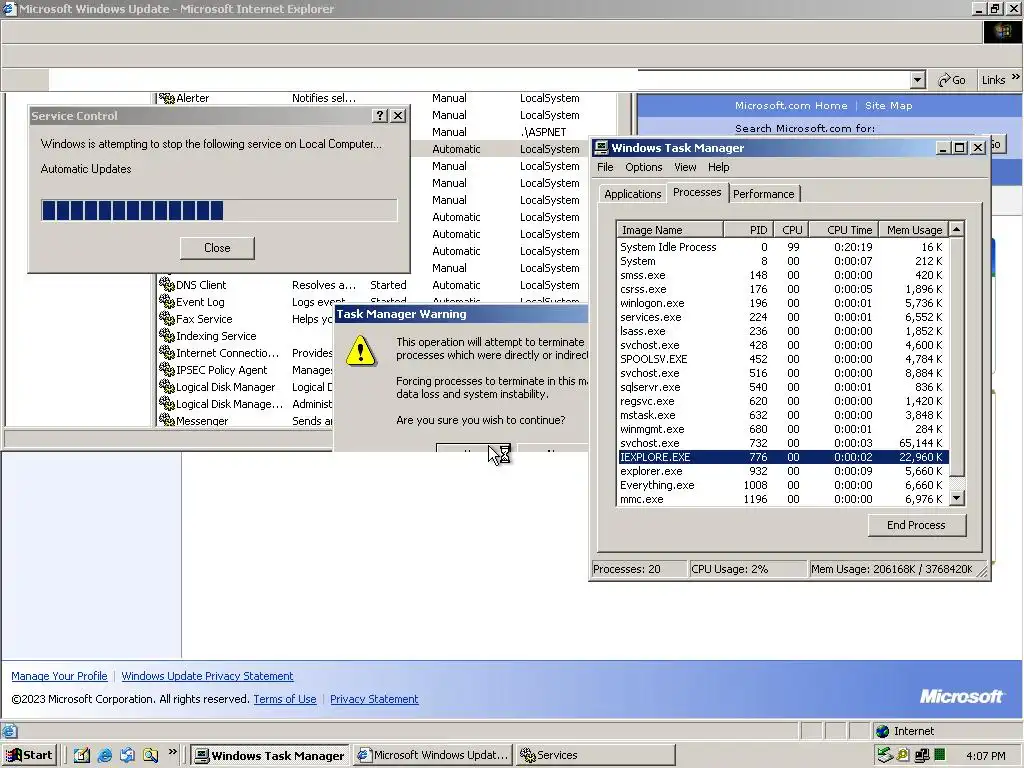Click the Automatic Updates stop progress bar

tap(219, 210)
